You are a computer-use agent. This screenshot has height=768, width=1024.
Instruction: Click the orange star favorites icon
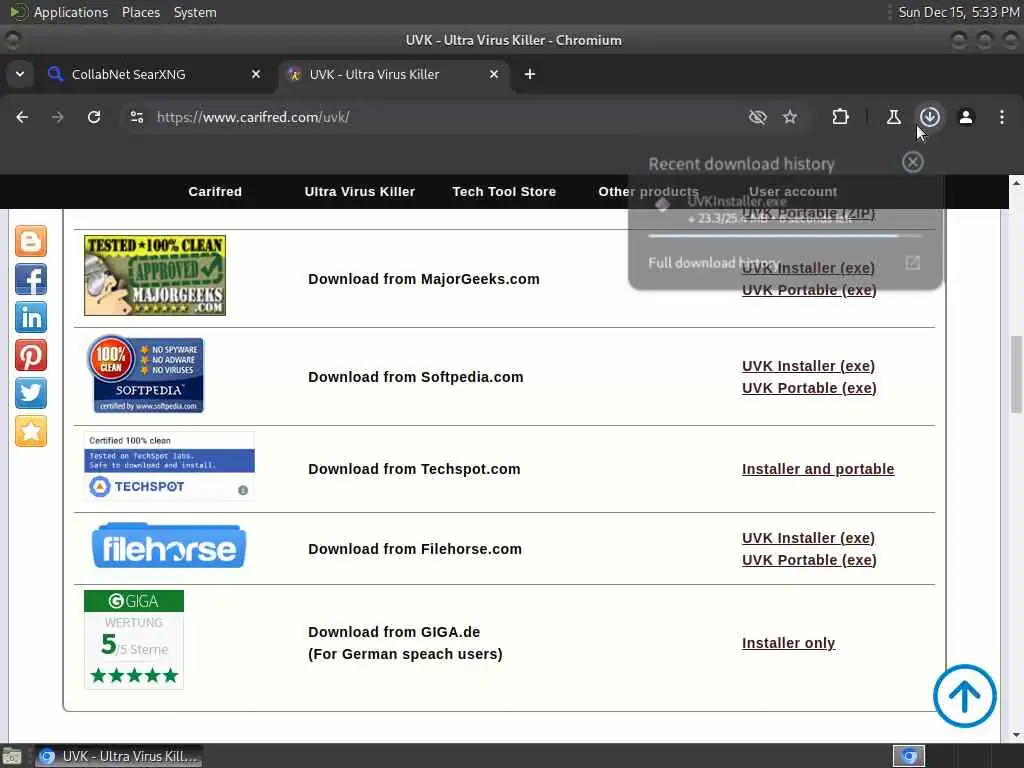point(31,431)
